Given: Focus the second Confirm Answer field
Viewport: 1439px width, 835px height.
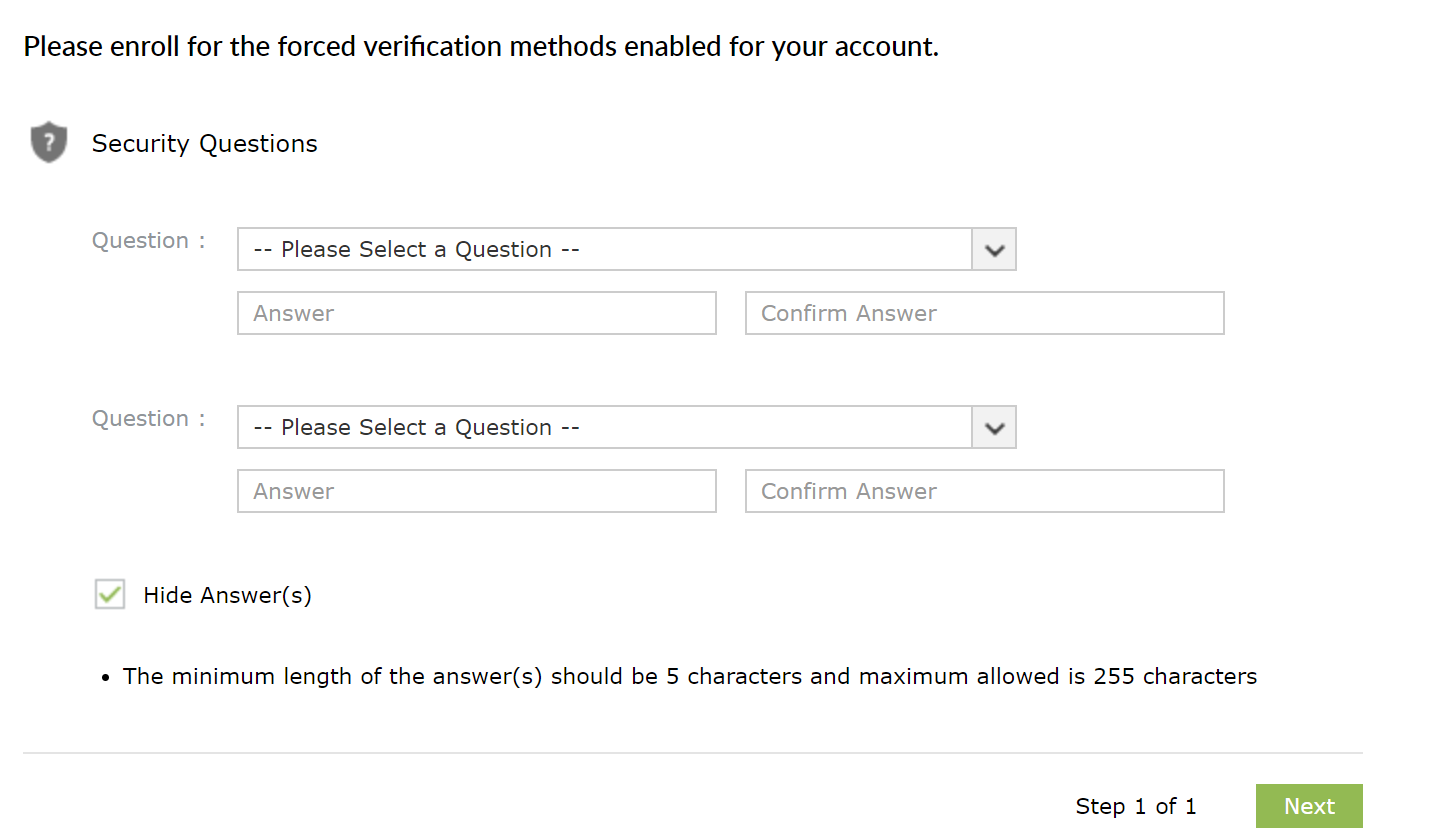Looking at the screenshot, I should point(984,491).
